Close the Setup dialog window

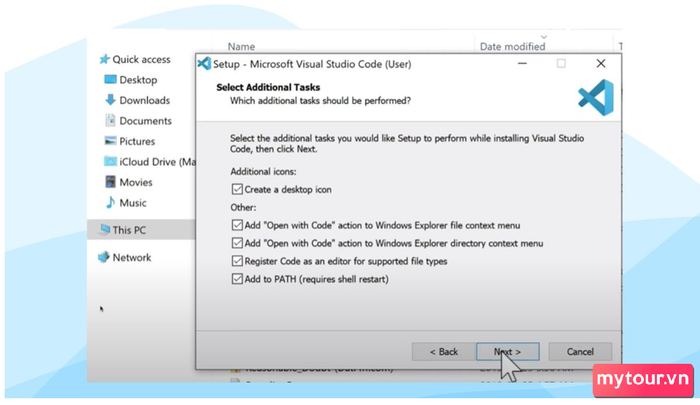click(601, 64)
